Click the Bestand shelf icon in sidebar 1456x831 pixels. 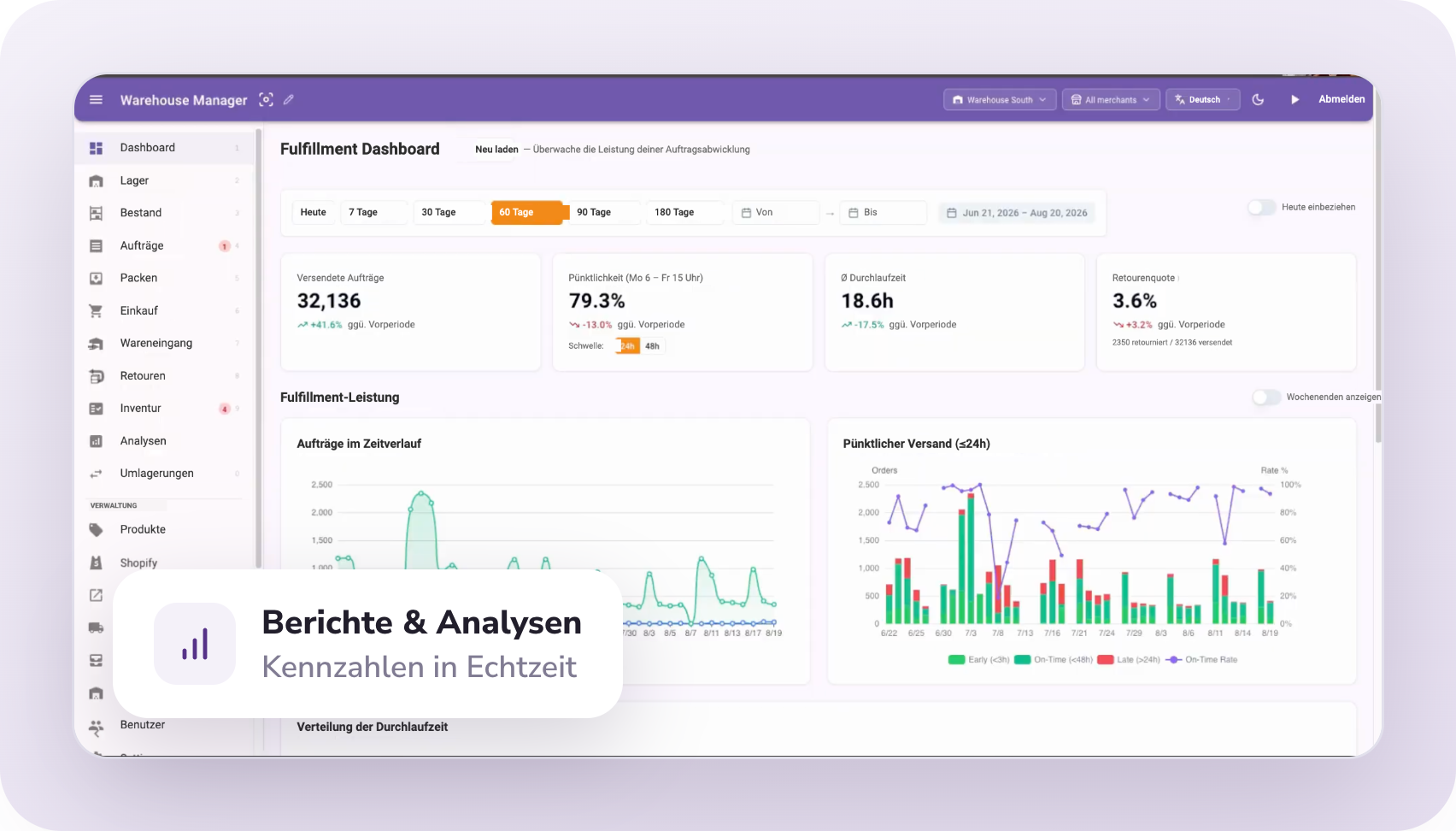97,213
